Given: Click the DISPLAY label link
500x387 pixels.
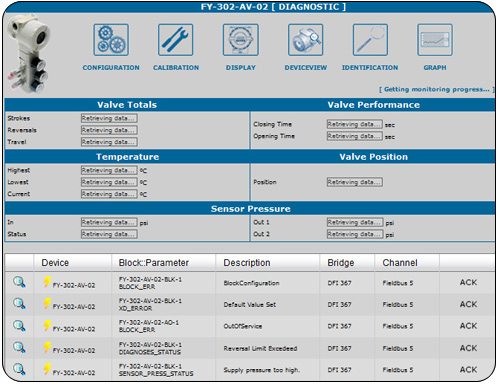Looking at the screenshot, I should click(x=241, y=68).
